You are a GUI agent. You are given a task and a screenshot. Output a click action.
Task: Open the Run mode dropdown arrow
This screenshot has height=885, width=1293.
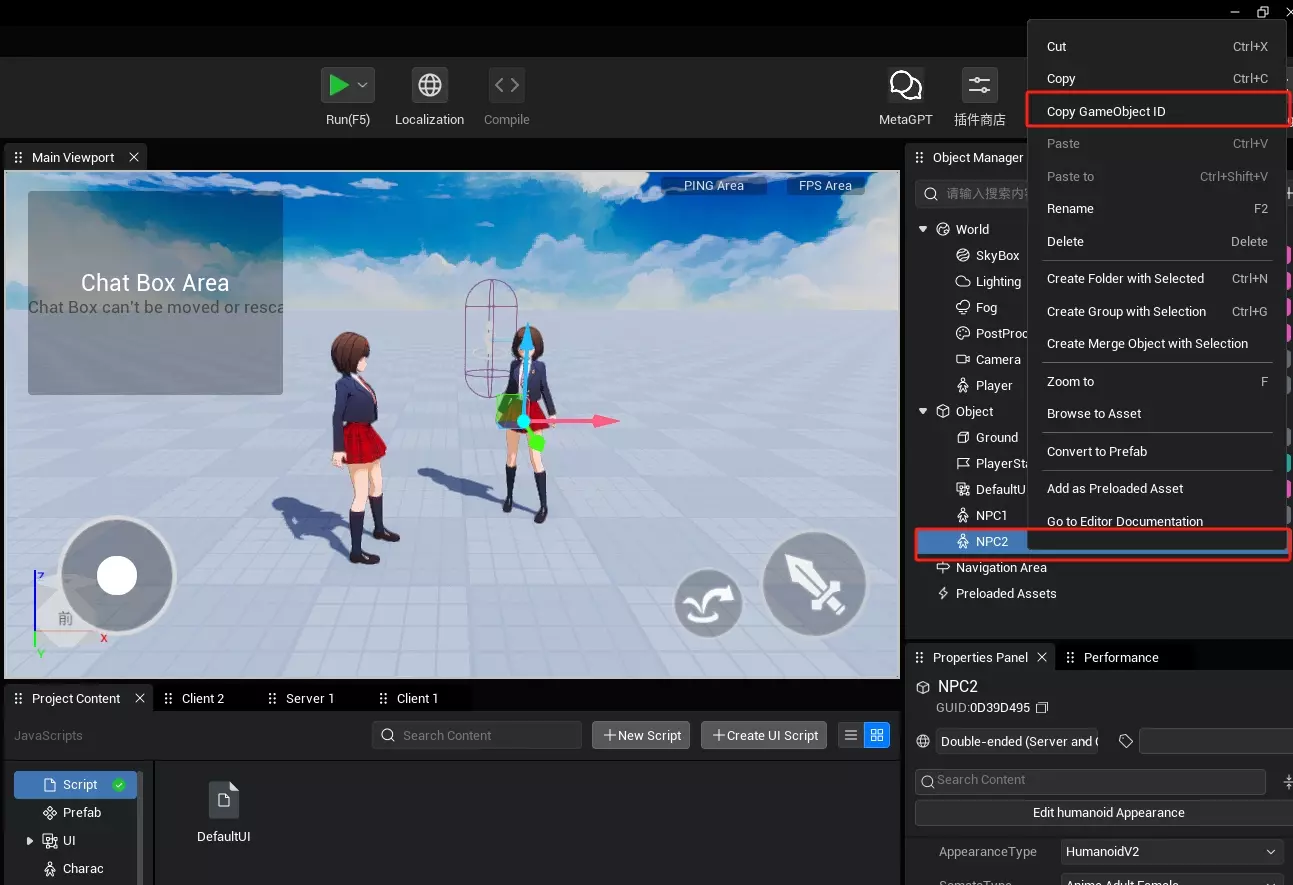tap(363, 86)
